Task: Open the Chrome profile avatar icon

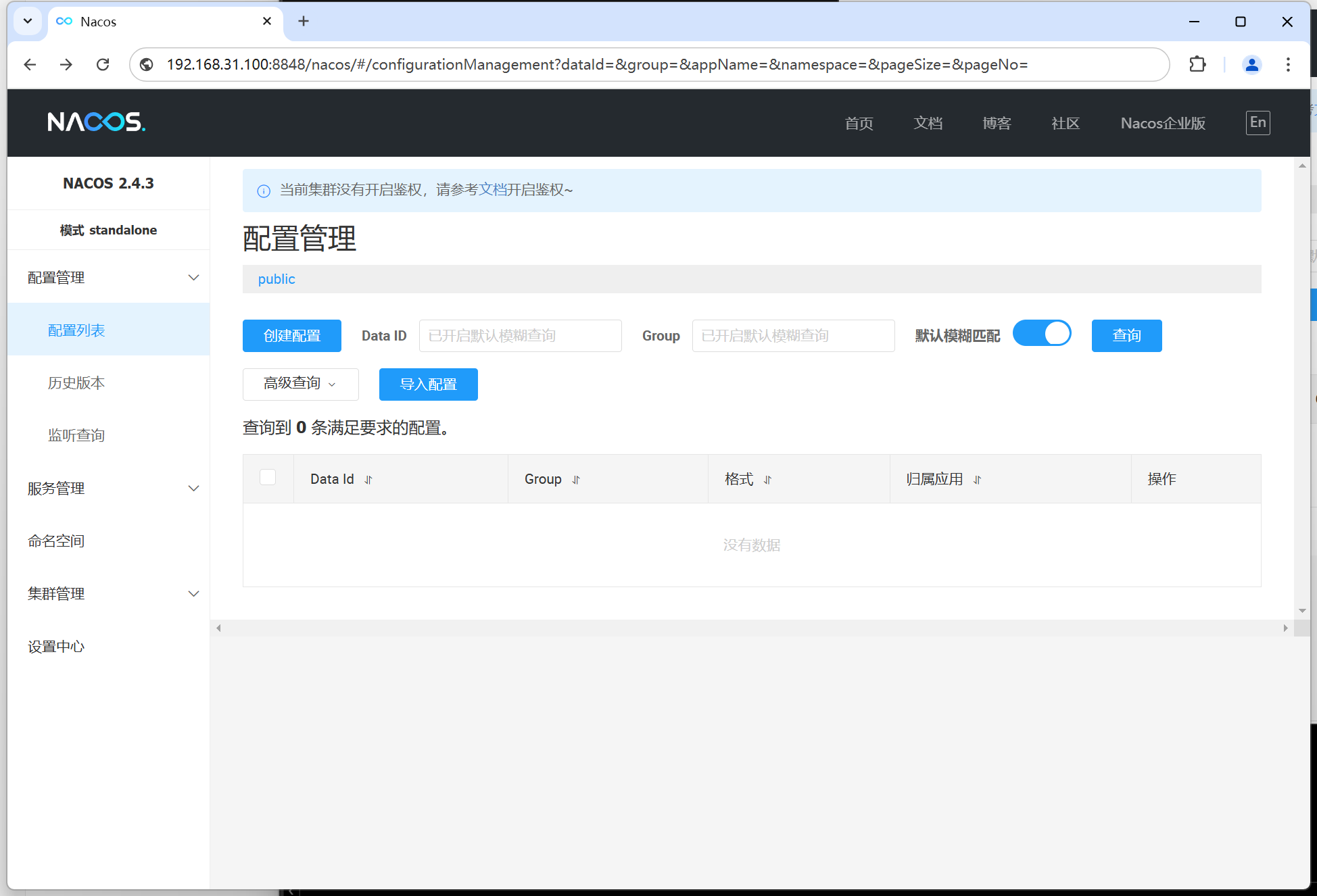Action: tap(1251, 64)
